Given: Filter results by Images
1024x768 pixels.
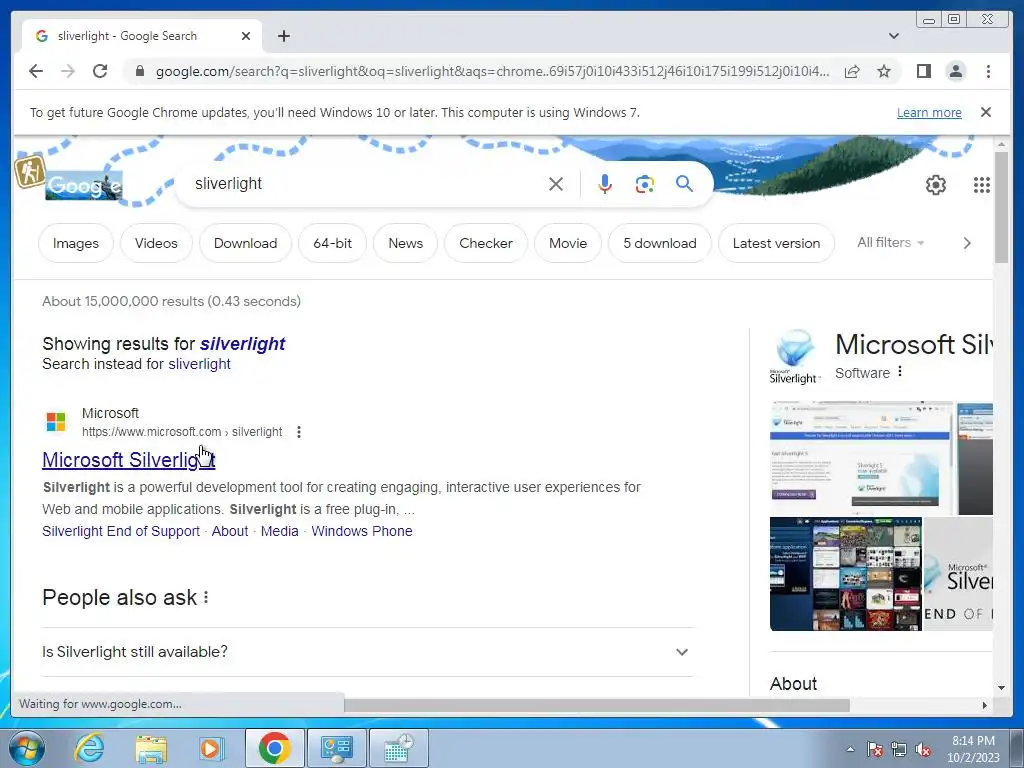Looking at the screenshot, I should pos(76,243).
